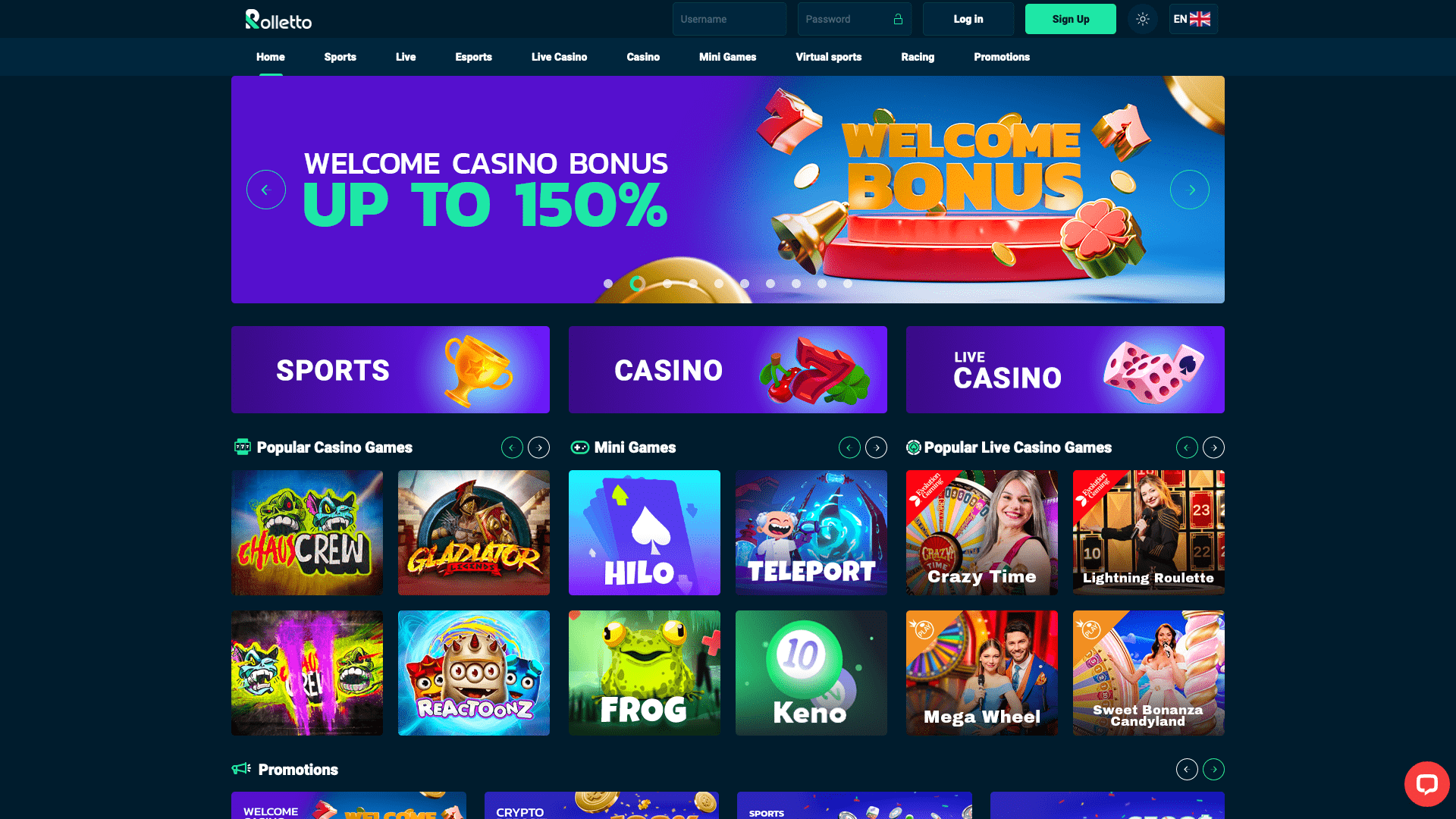Click the Sign Up button
Viewport: 1456px width, 819px height.
tap(1071, 19)
